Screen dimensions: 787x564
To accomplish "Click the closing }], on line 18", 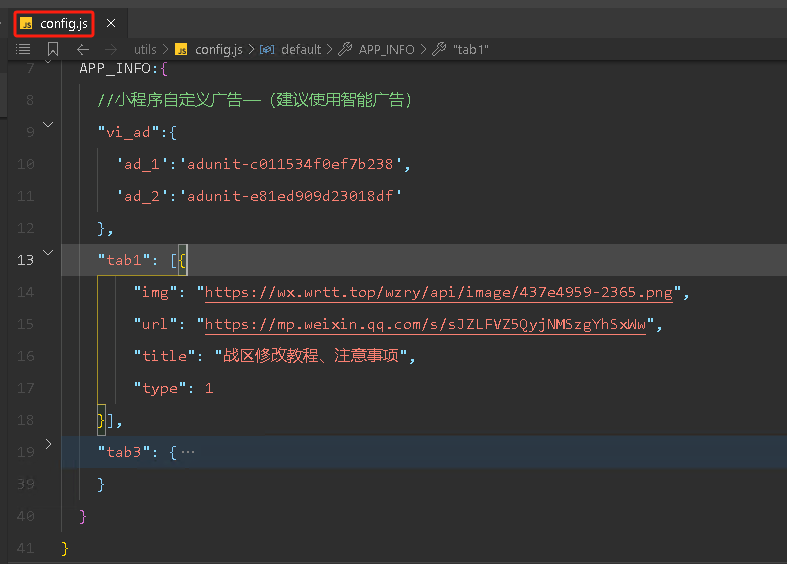I will coord(109,420).
